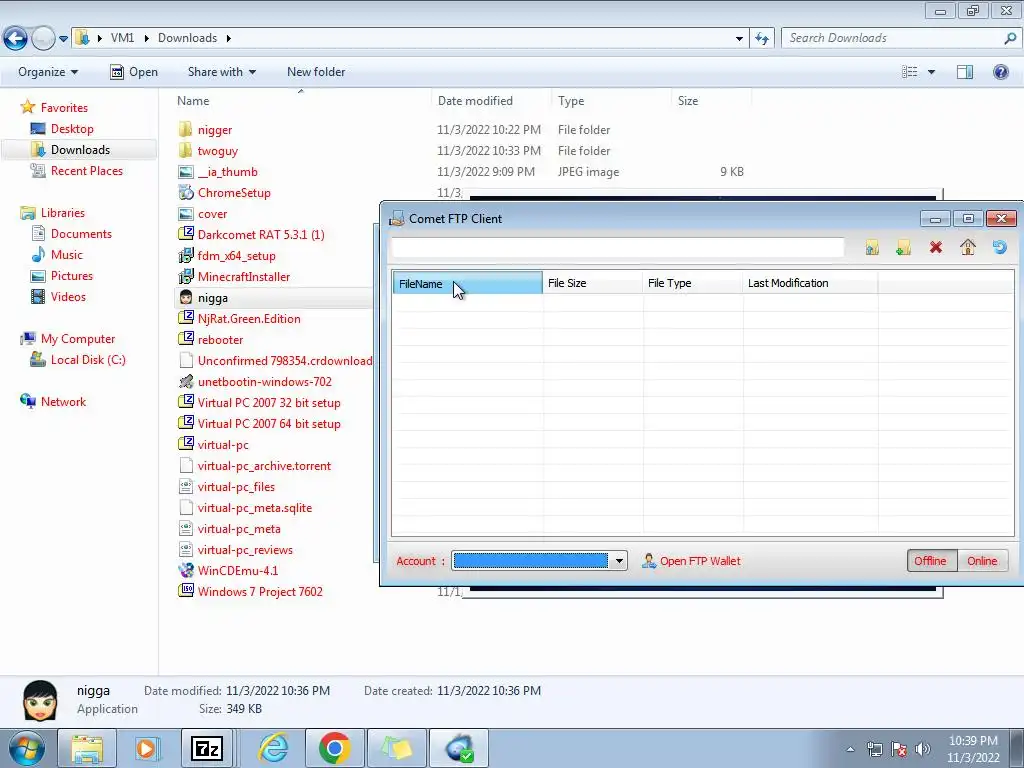Sort Comet FTP list by Last Modification

(x=810, y=283)
